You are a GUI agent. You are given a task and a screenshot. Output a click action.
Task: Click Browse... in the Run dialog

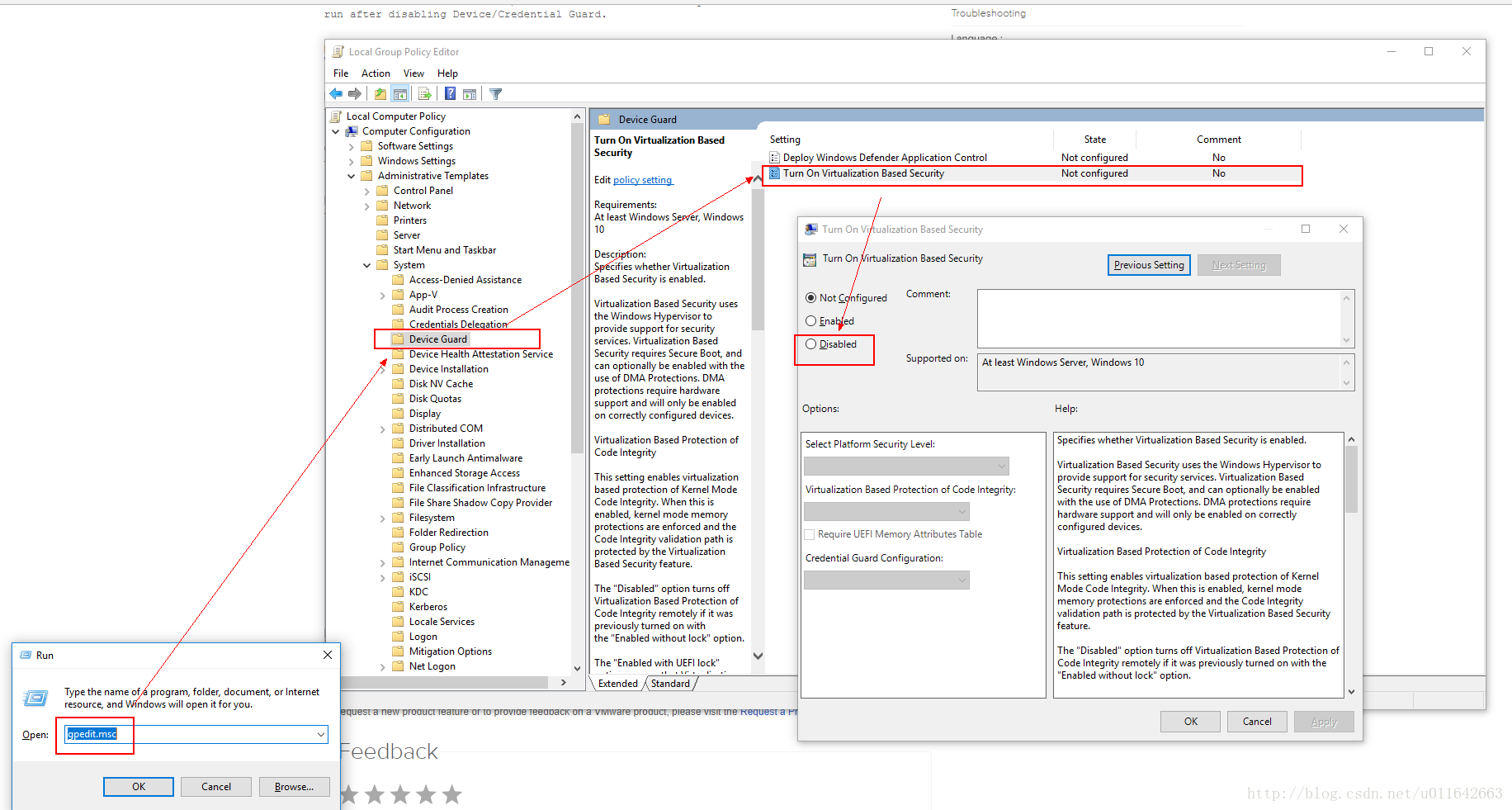[295, 787]
